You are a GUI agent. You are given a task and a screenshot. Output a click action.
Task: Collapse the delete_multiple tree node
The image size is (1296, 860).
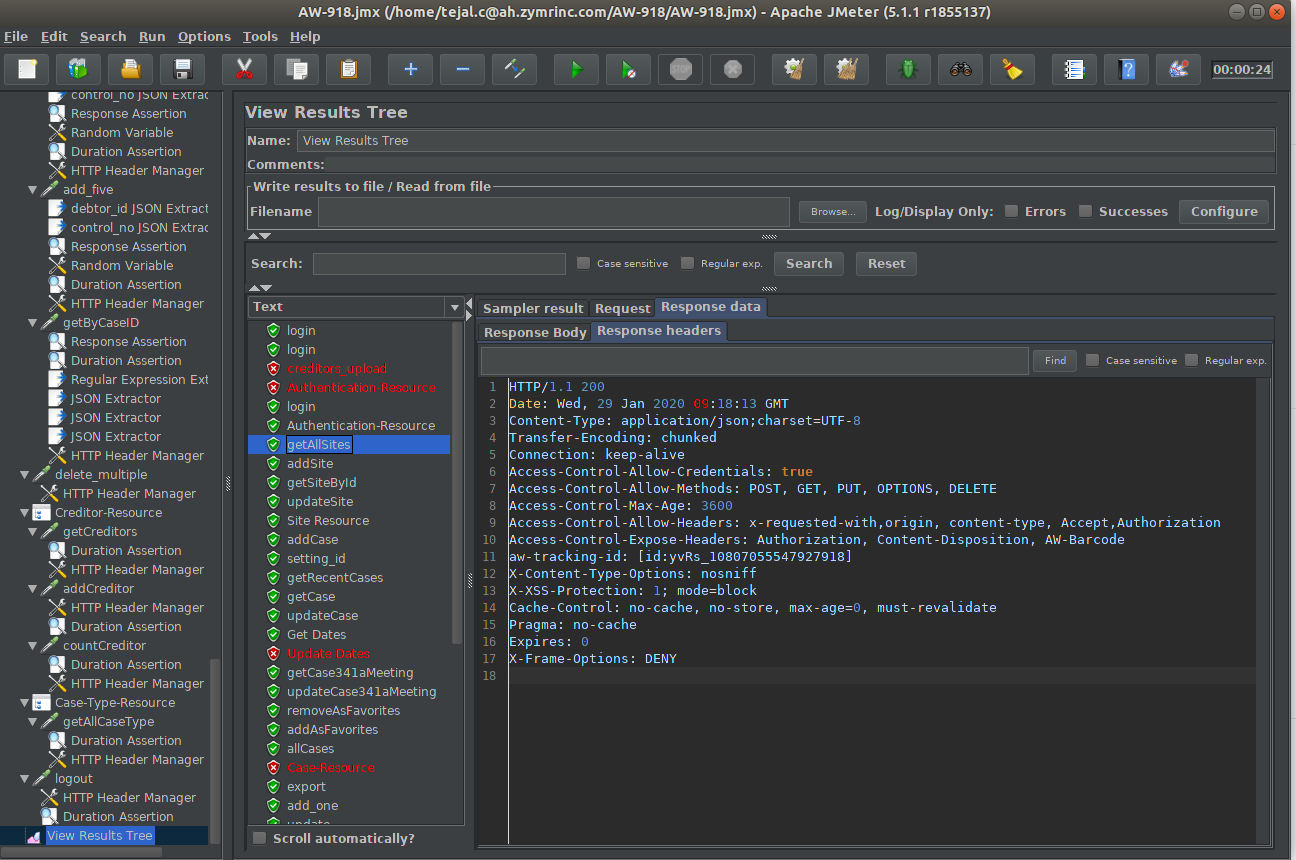(x=25, y=474)
